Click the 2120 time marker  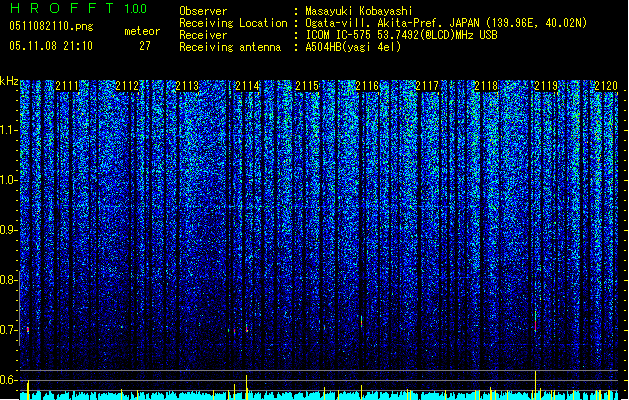click(x=606, y=86)
